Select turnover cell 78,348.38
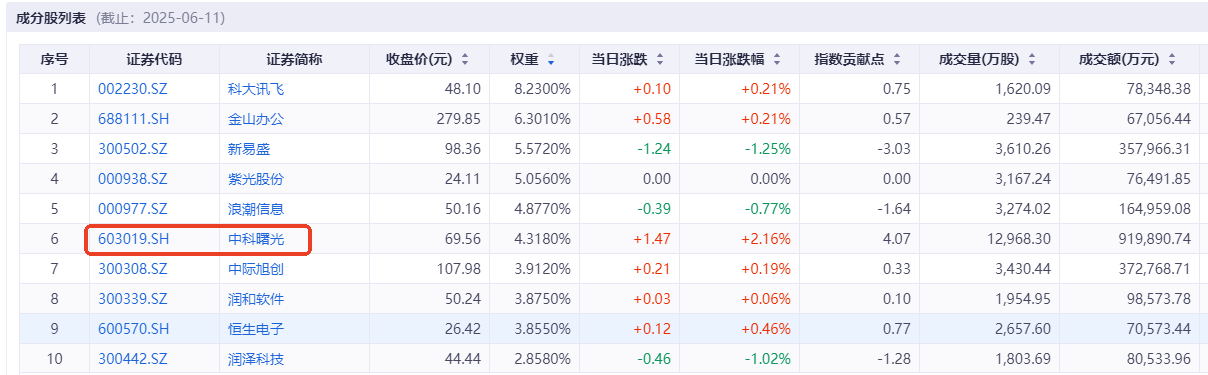The image size is (1208, 375). coord(1159,89)
